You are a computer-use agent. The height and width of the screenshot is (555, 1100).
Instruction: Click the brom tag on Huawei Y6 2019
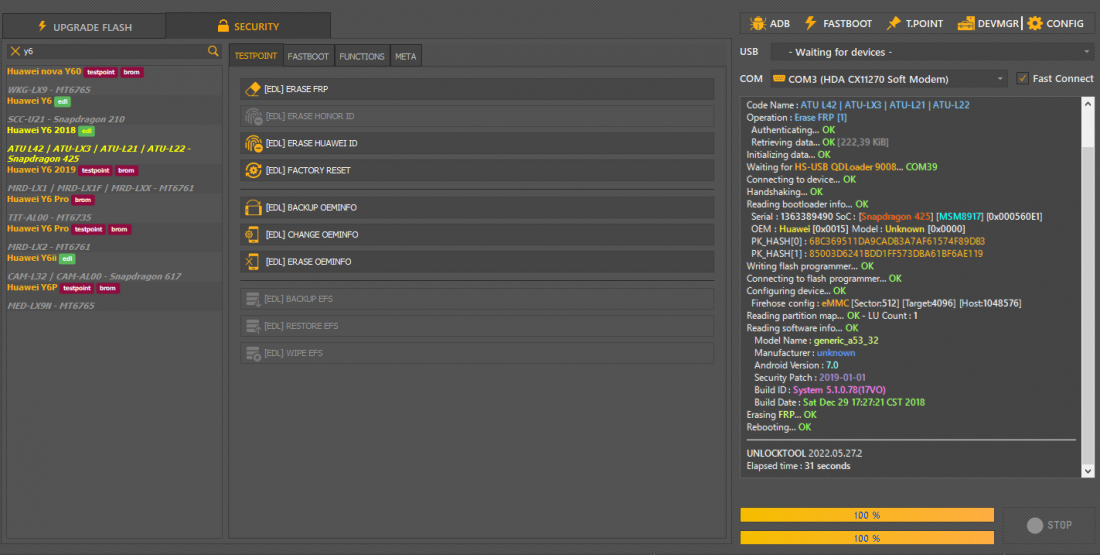[x=126, y=170]
